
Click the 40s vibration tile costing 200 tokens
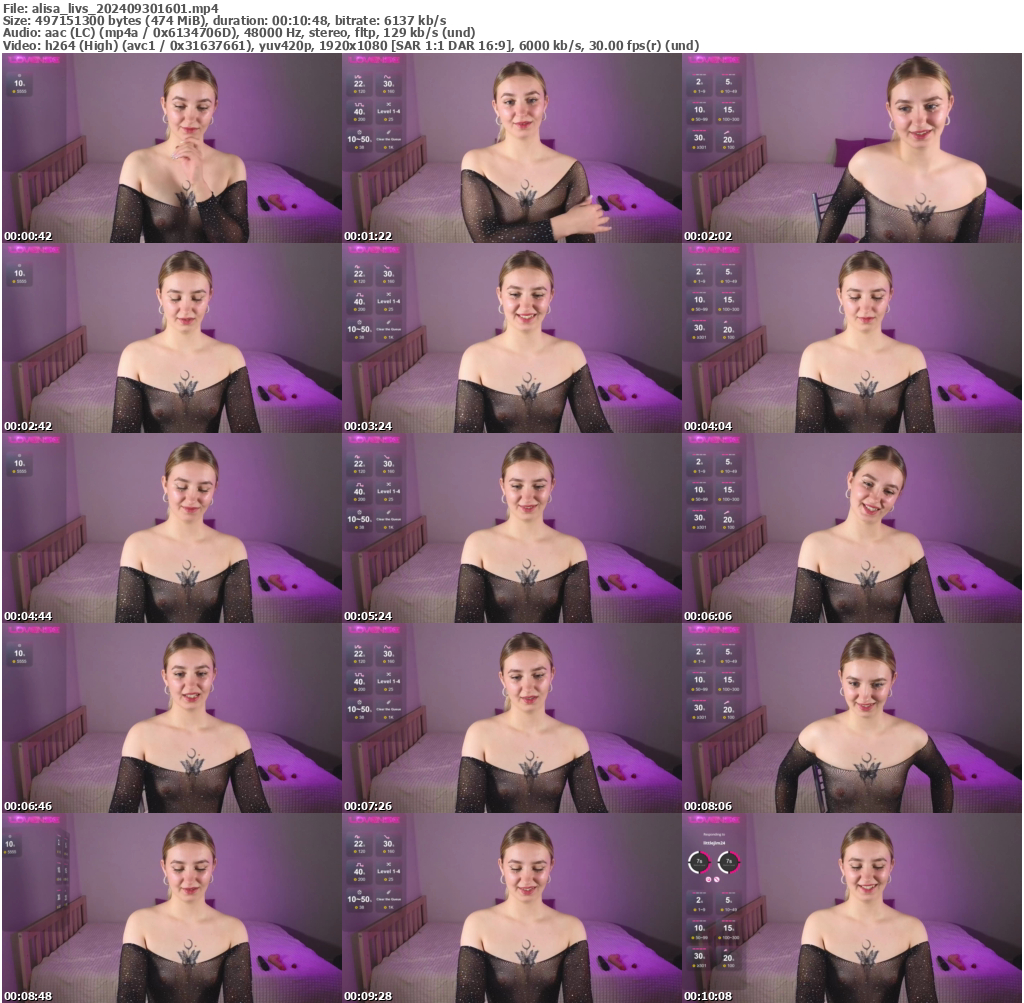[x=358, y=110]
